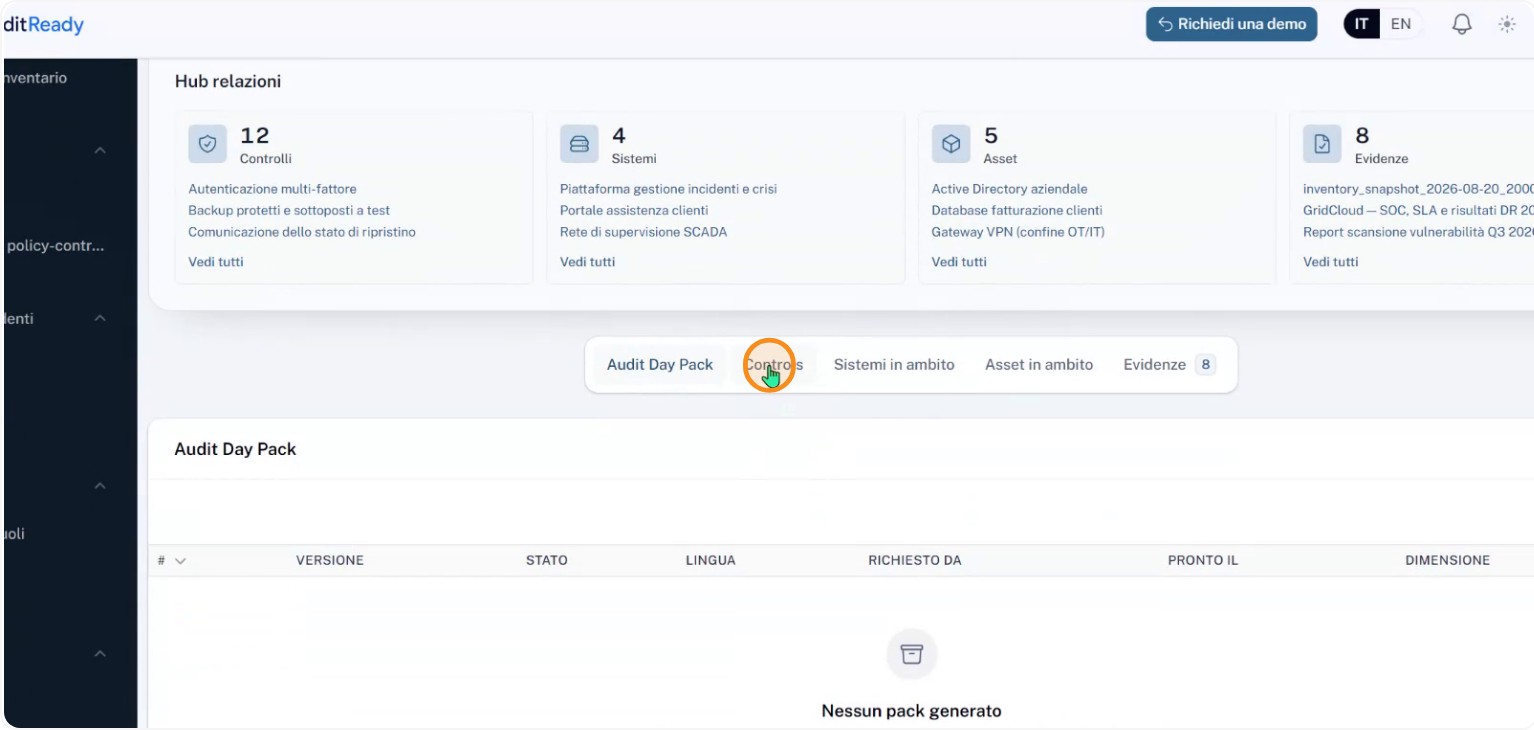The width and height of the screenshot is (1534, 730).
Task: Click the LINGUA column header
Action: point(711,561)
